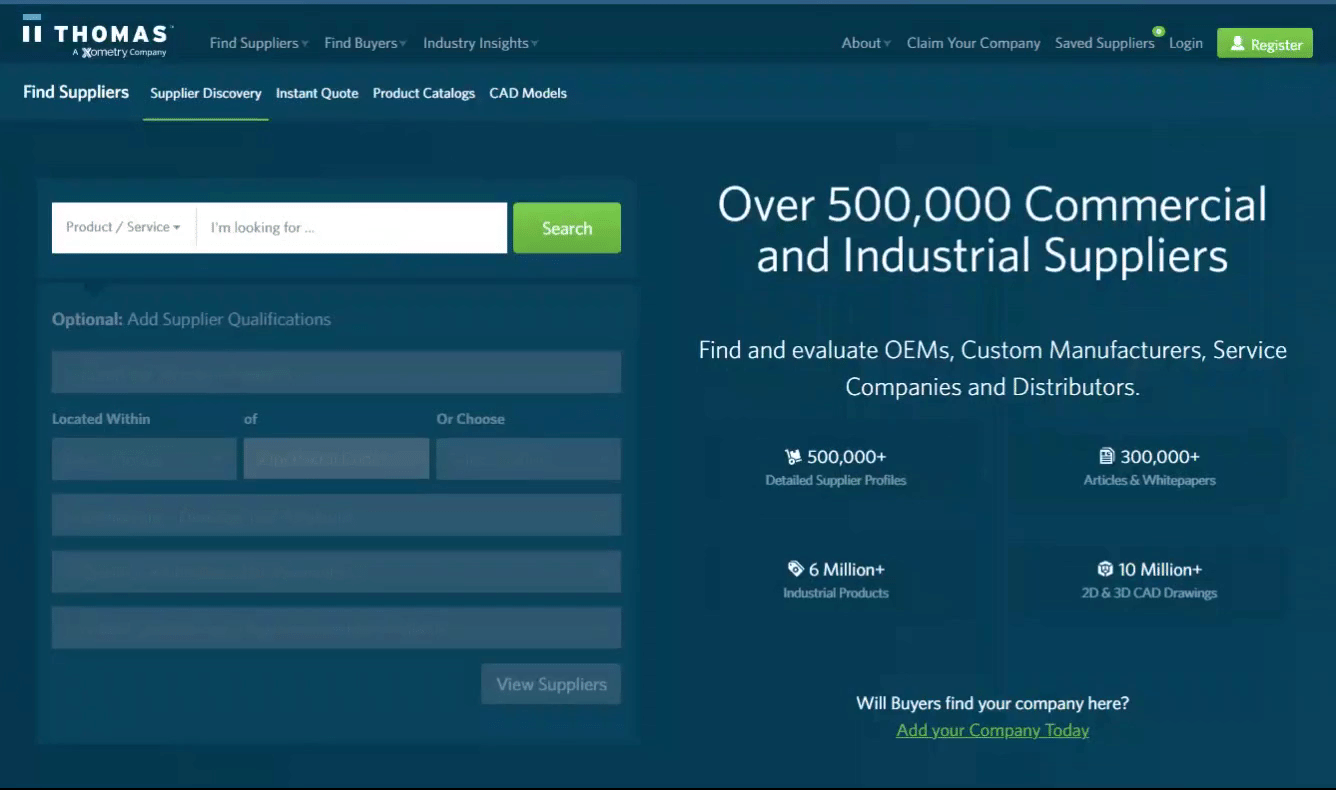Click the View Suppliers button
Screen dimensions: 1336x790
coord(551,684)
